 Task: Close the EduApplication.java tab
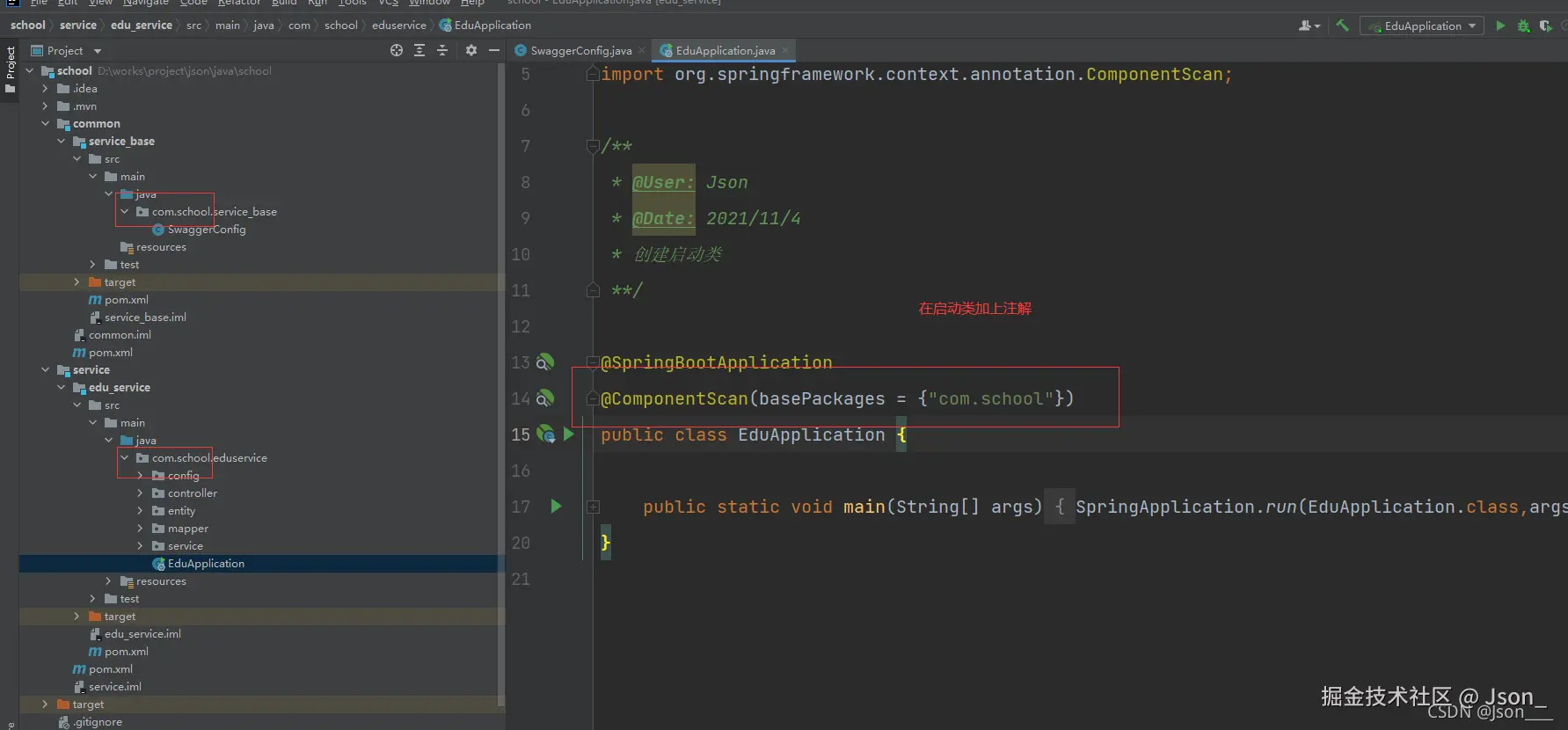coord(785,50)
